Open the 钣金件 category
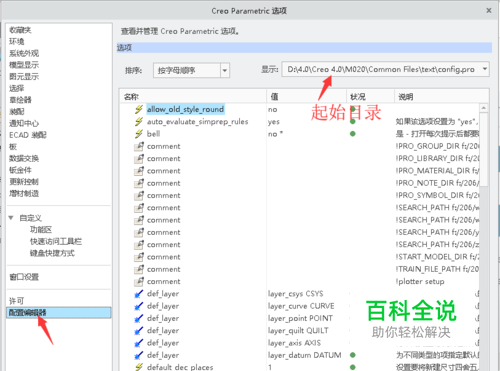 20,170
